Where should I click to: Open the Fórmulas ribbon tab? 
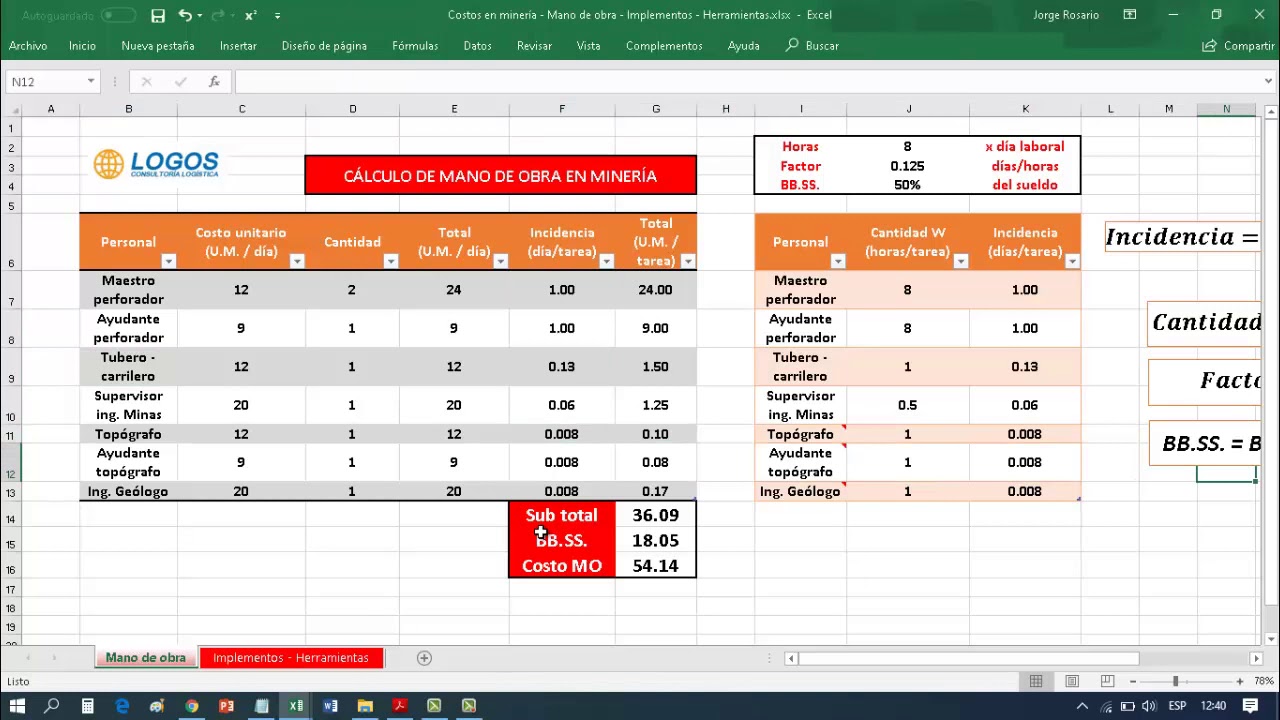tap(415, 46)
